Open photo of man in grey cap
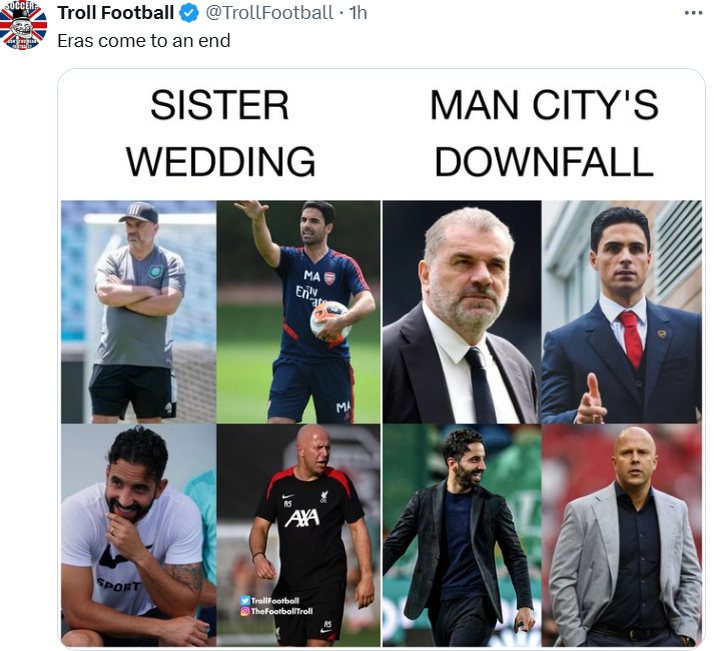Screen dimensions: 714x651 pyautogui.click(x=138, y=311)
